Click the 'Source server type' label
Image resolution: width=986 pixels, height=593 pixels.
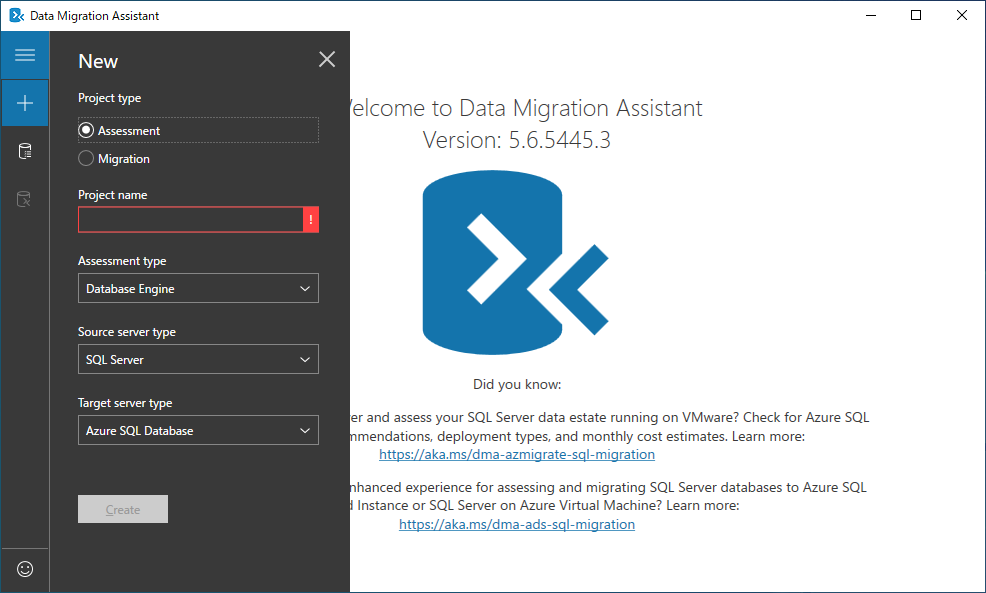127,332
